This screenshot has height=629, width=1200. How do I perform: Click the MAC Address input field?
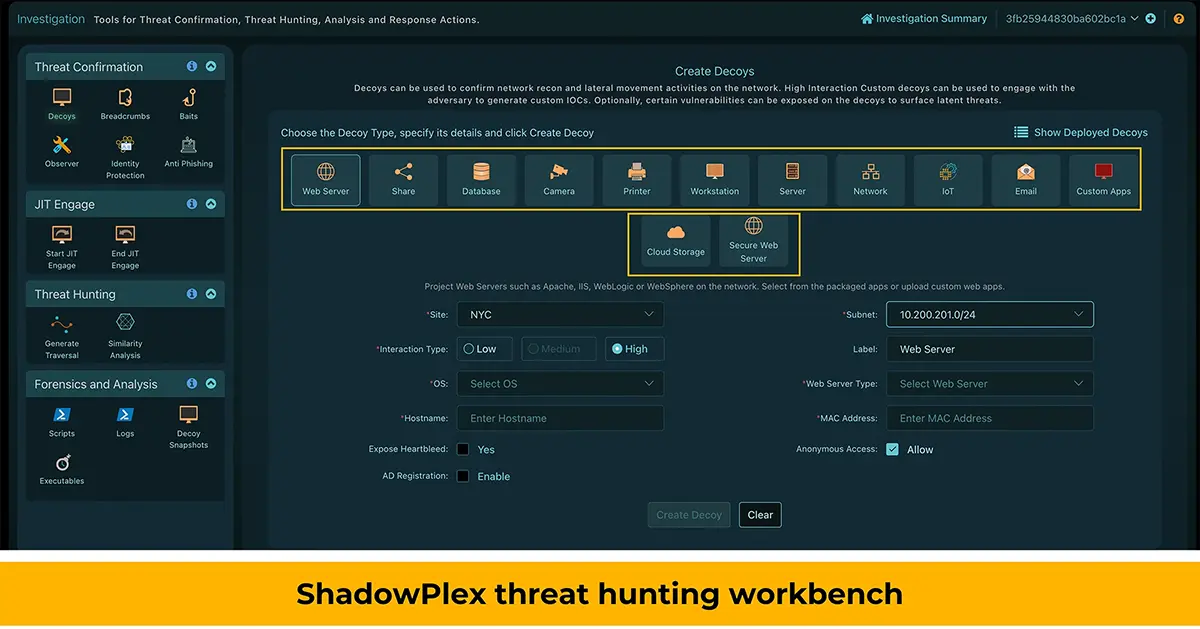pyautogui.click(x=990, y=418)
